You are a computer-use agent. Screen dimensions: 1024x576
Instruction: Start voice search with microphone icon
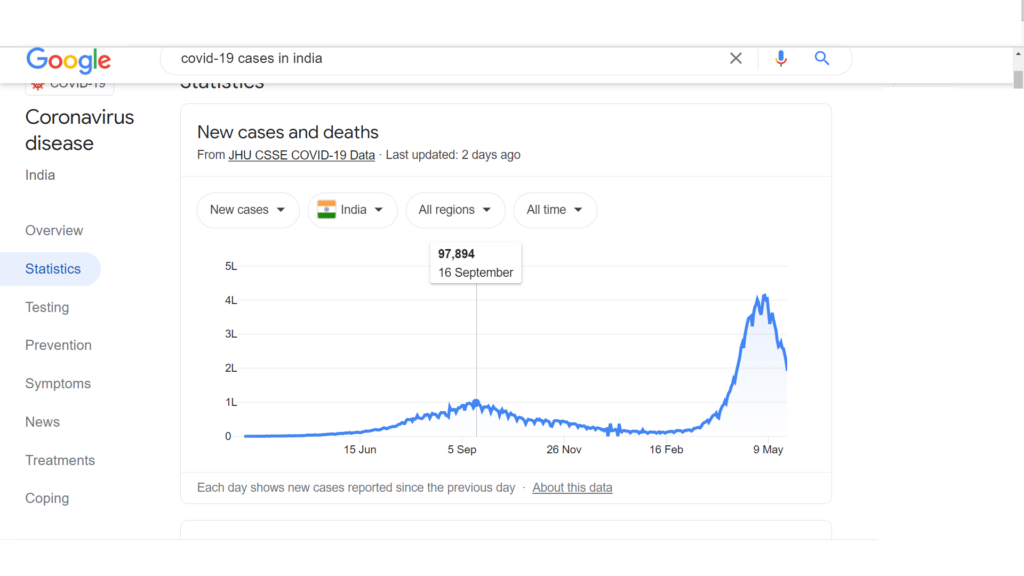point(780,58)
